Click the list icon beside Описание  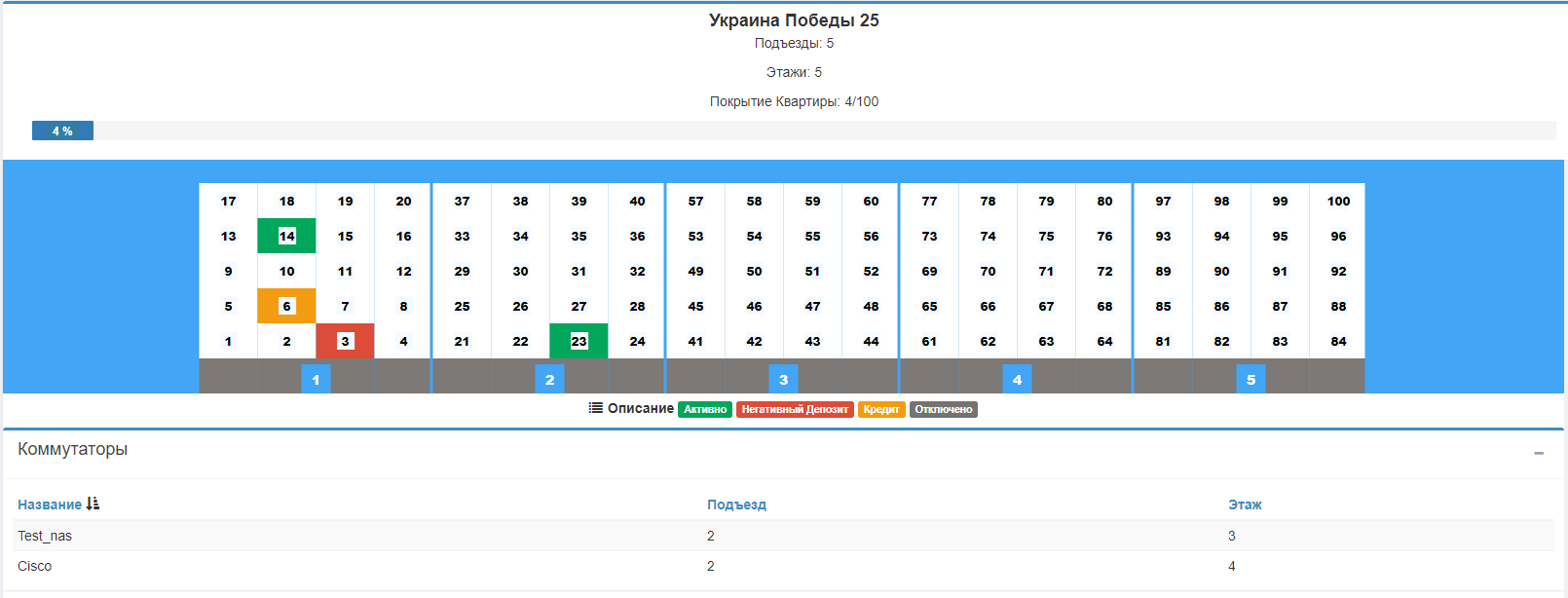[x=596, y=408]
